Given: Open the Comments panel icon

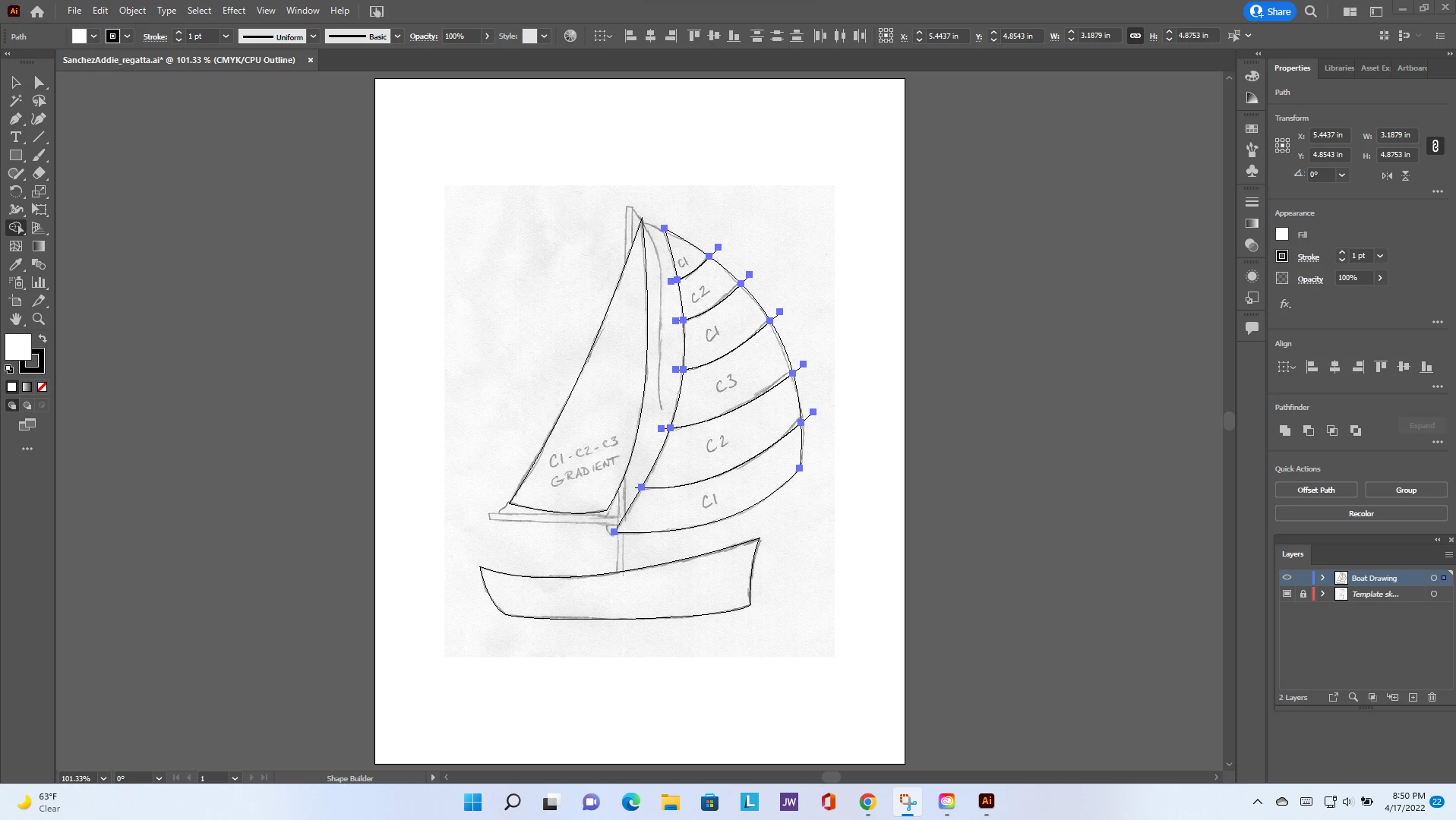Looking at the screenshot, I should coord(1252,328).
